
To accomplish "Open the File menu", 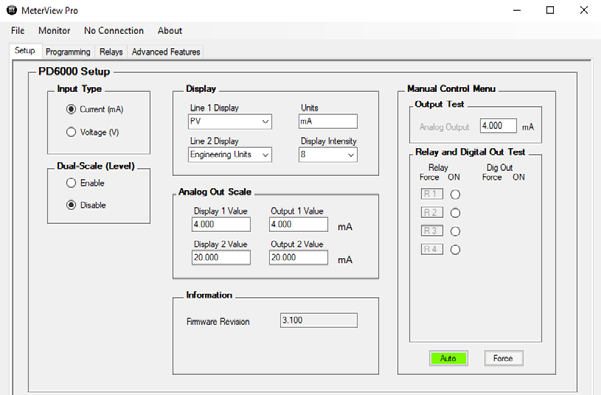I will 18,31.
